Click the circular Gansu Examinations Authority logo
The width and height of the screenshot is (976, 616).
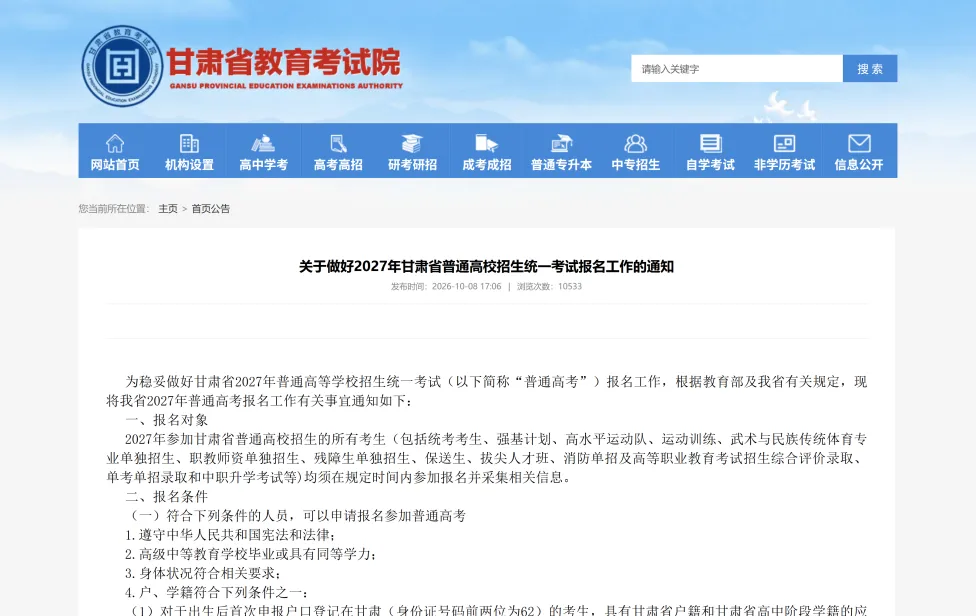(x=122, y=66)
